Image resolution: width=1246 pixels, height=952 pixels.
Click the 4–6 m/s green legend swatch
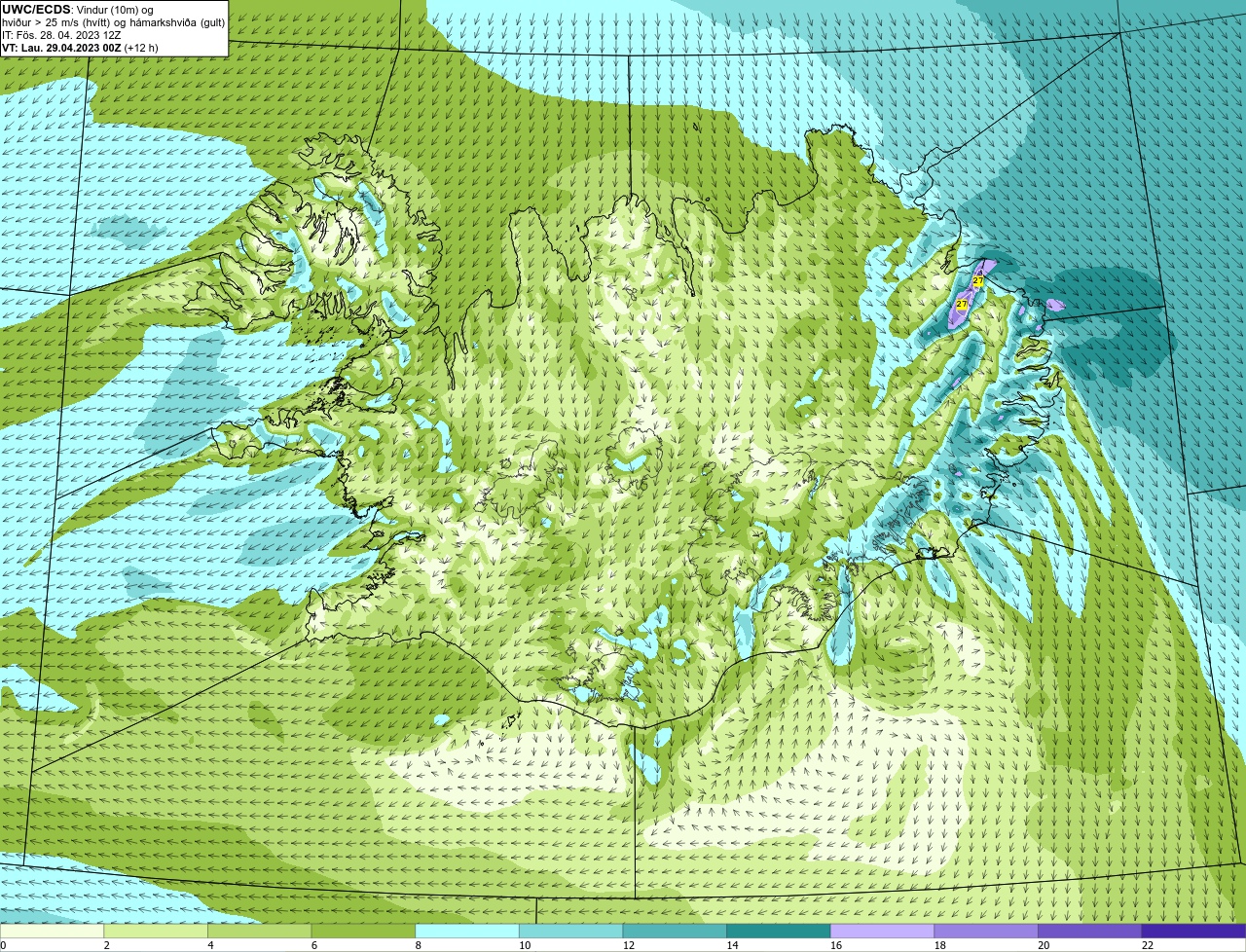(x=259, y=932)
